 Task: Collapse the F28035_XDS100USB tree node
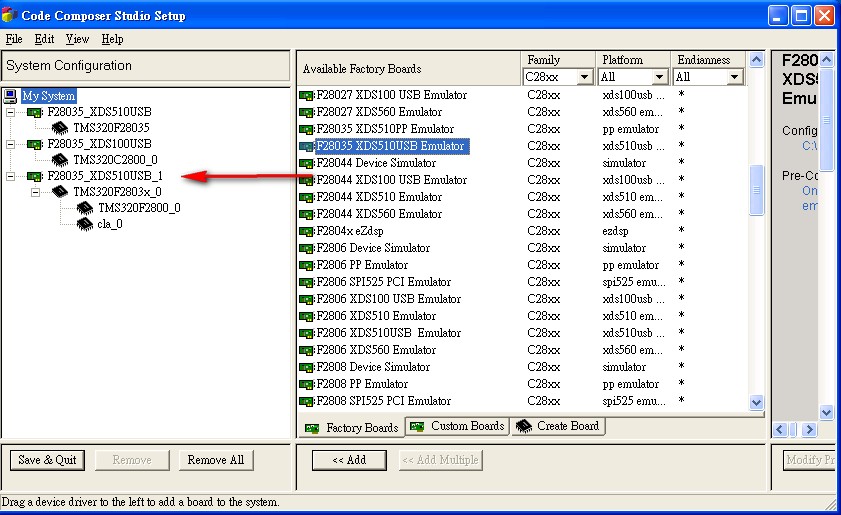click(10, 144)
